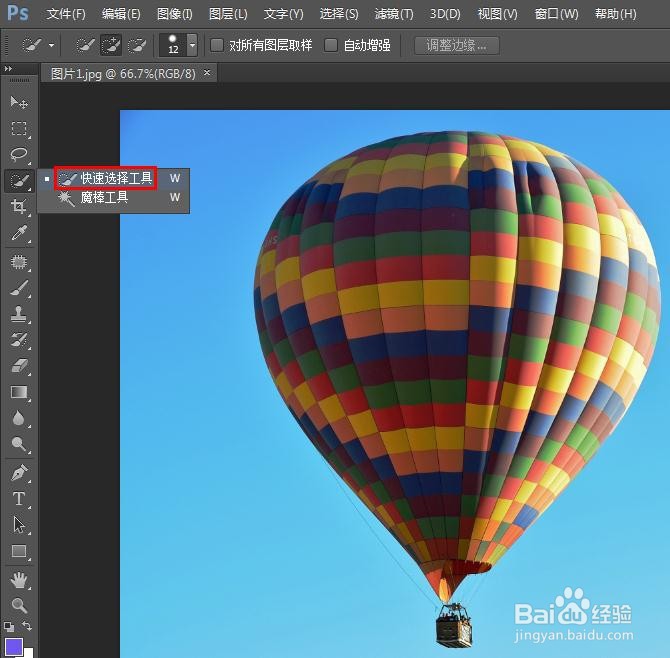Select the Brush tool
Viewport: 670px width, 658px height.
19,288
